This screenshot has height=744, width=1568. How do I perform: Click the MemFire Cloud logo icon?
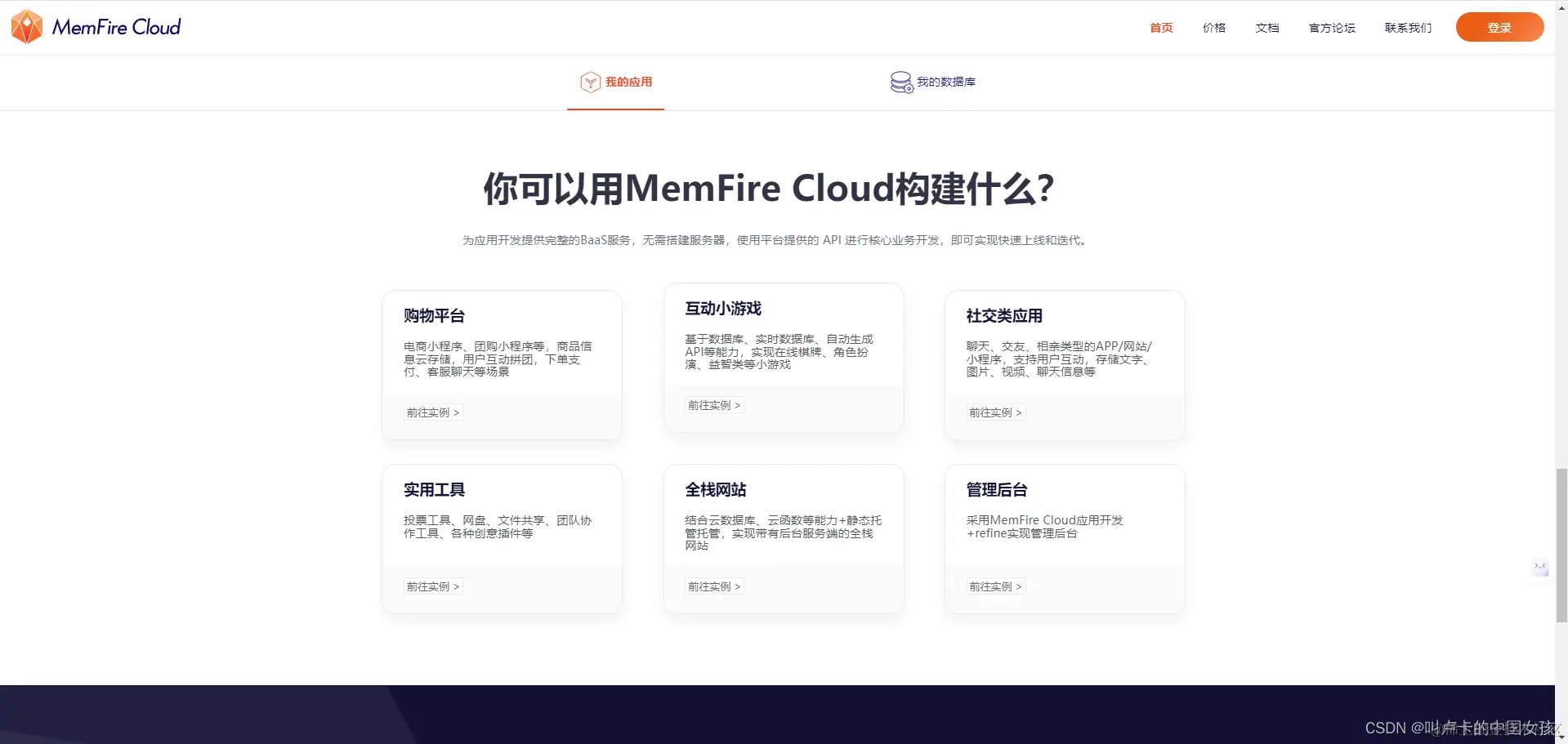point(27,27)
